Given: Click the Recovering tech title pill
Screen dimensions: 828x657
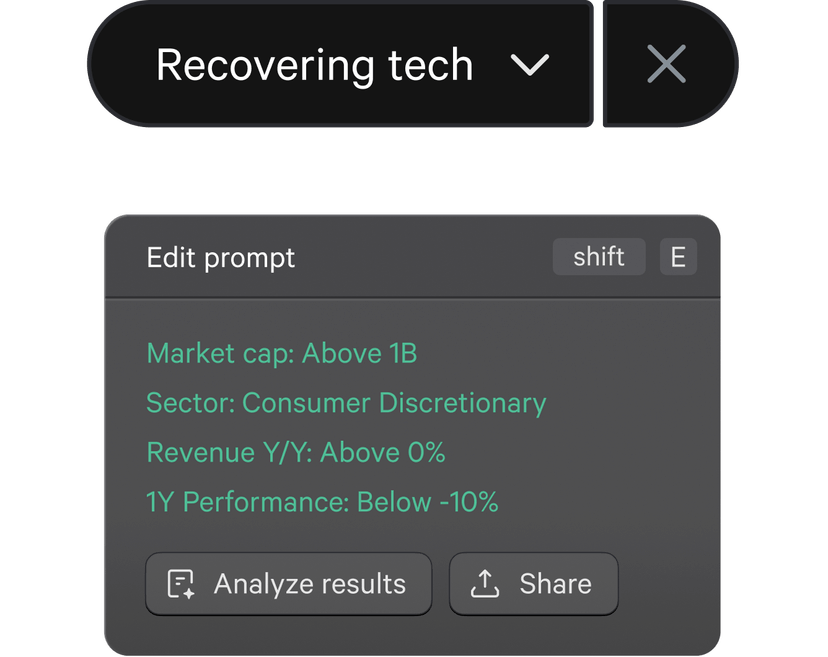Looking at the screenshot, I should (317, 65).
